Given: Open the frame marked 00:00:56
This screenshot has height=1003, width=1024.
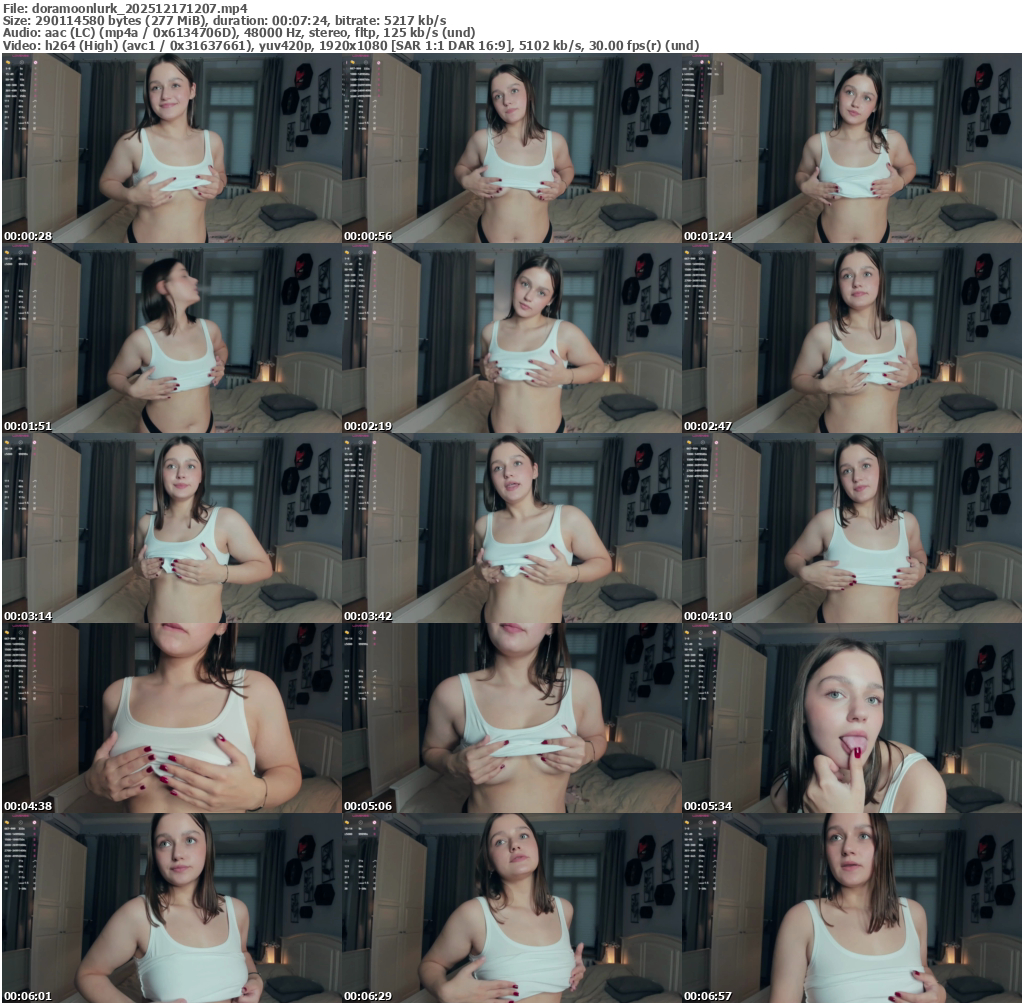Looking at the screenshot, I should (511, 149).
